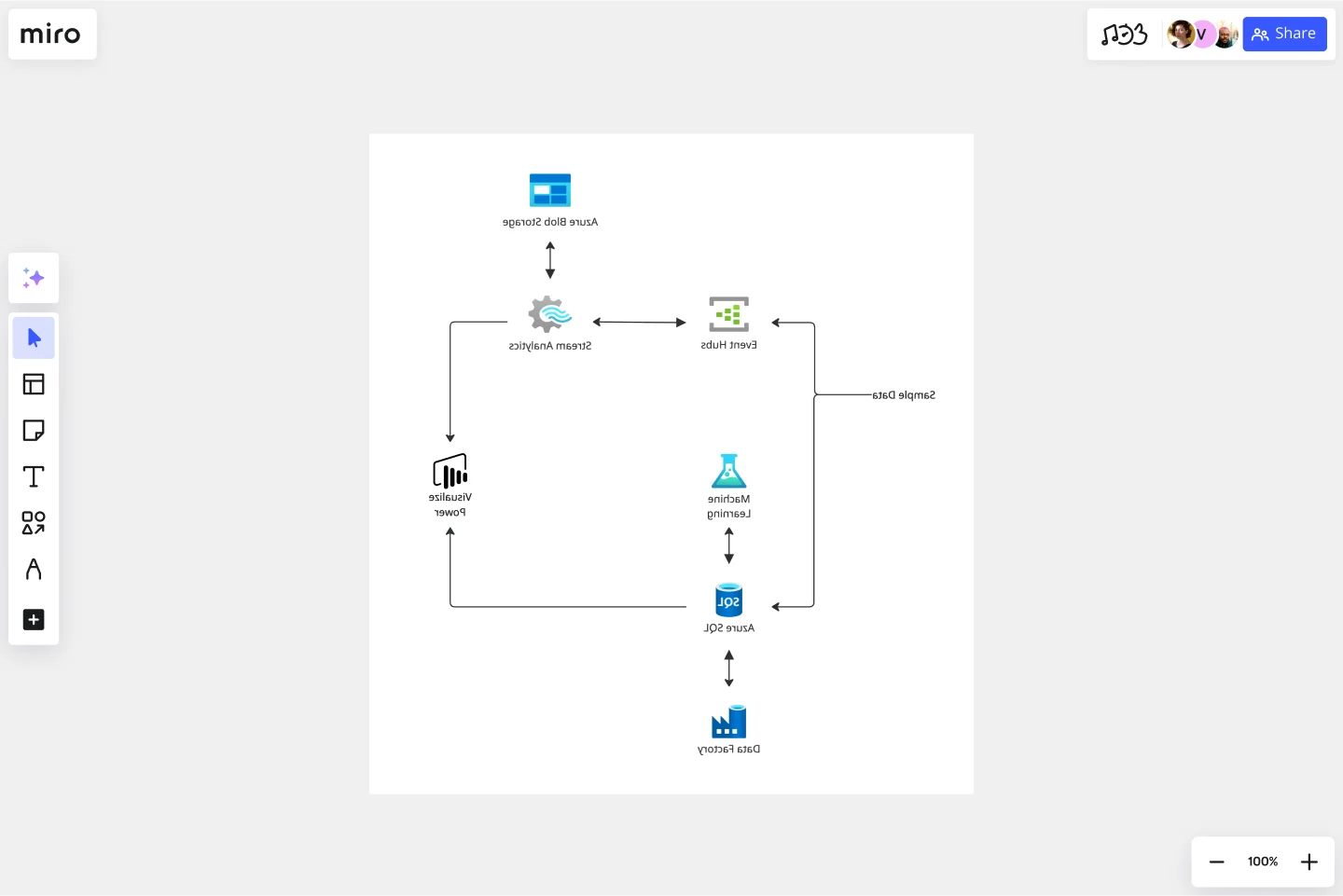Open more tools plus button

tap(34, 619)
